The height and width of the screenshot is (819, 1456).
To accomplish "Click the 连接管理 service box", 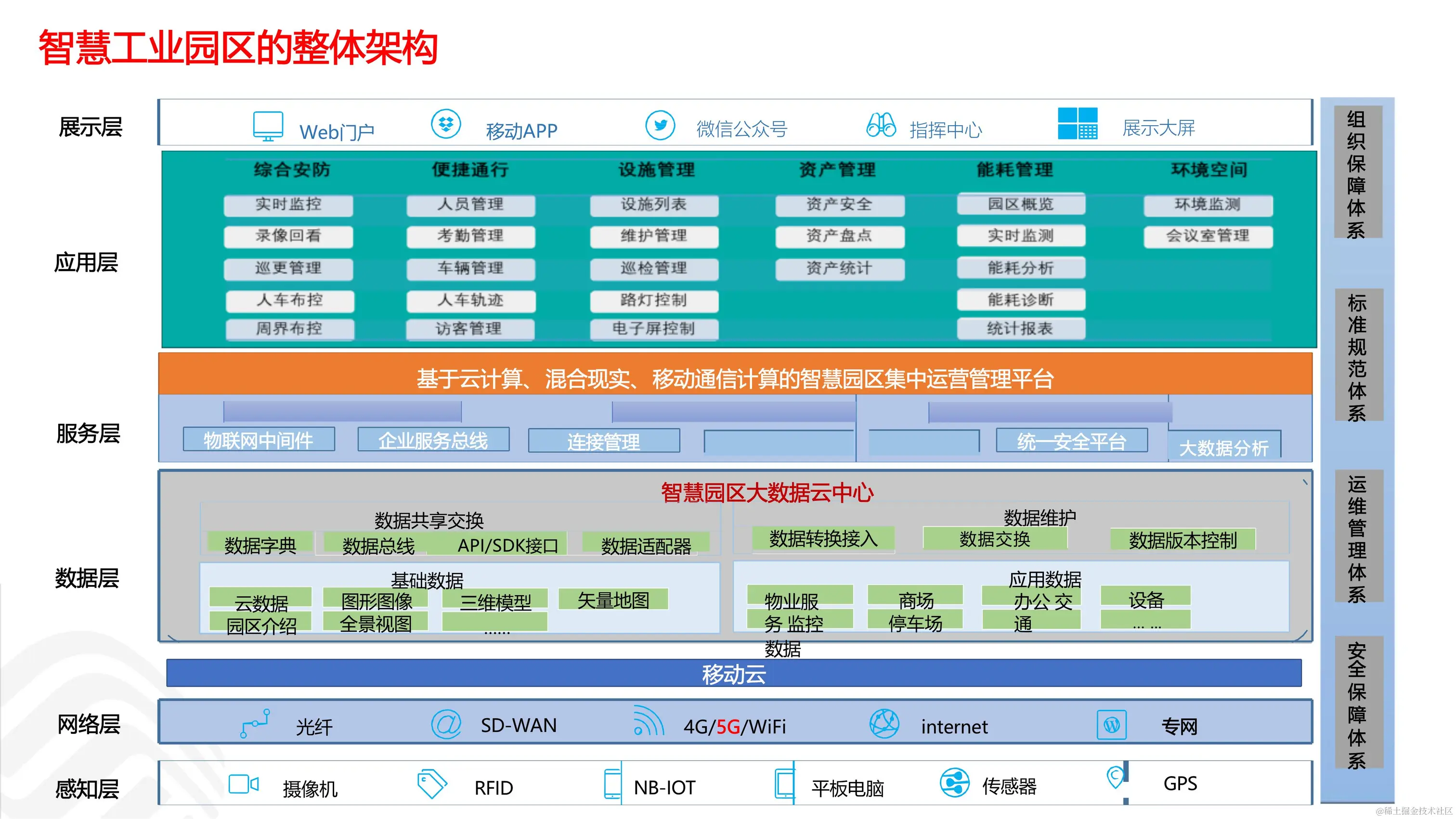I will pos(604,441).
